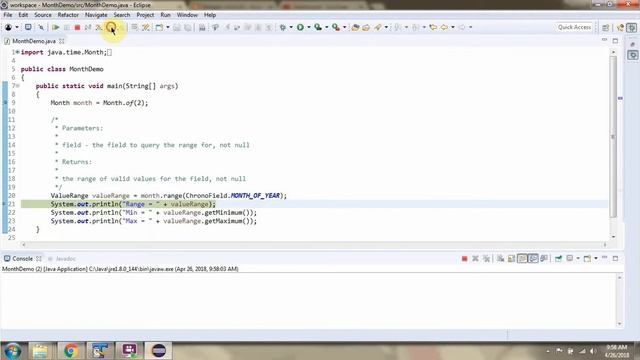Open the Display Selected Console dropdown arrow

pos(578,259)
